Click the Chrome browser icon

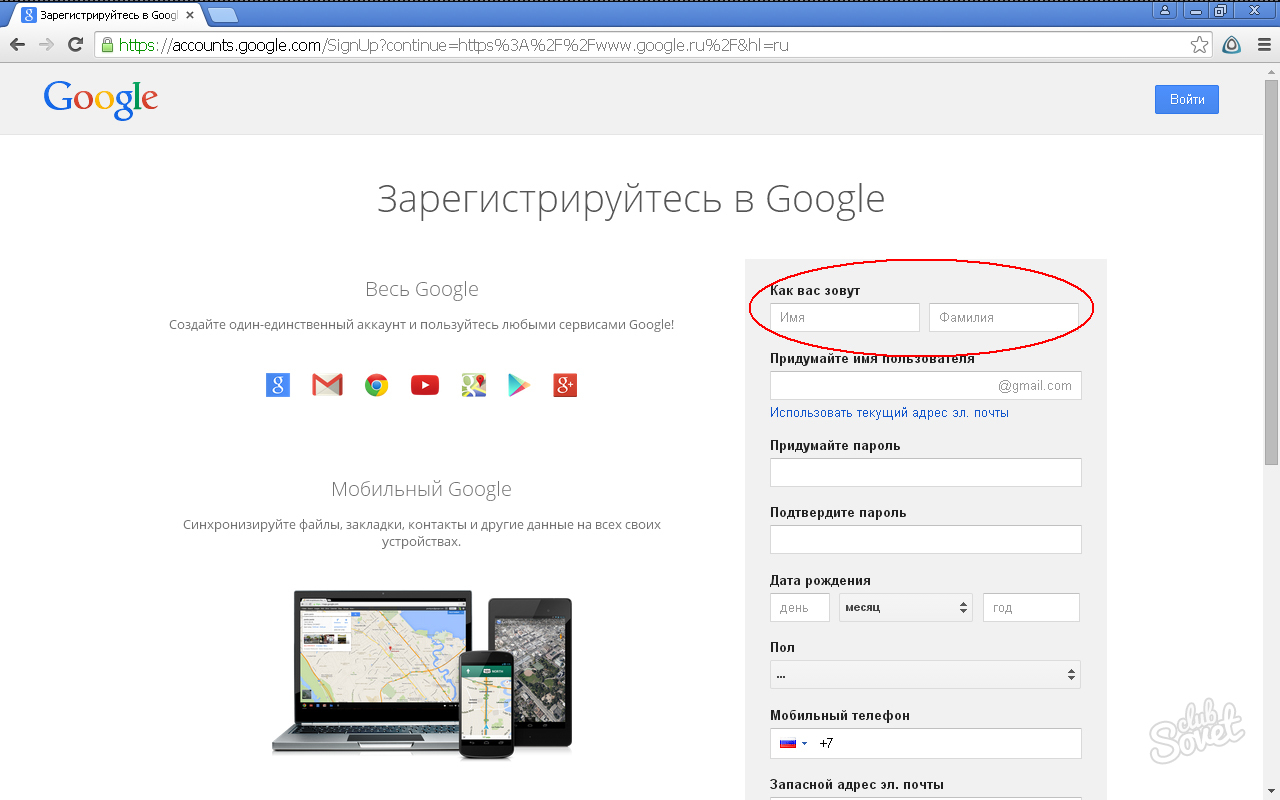coord(376,385)
